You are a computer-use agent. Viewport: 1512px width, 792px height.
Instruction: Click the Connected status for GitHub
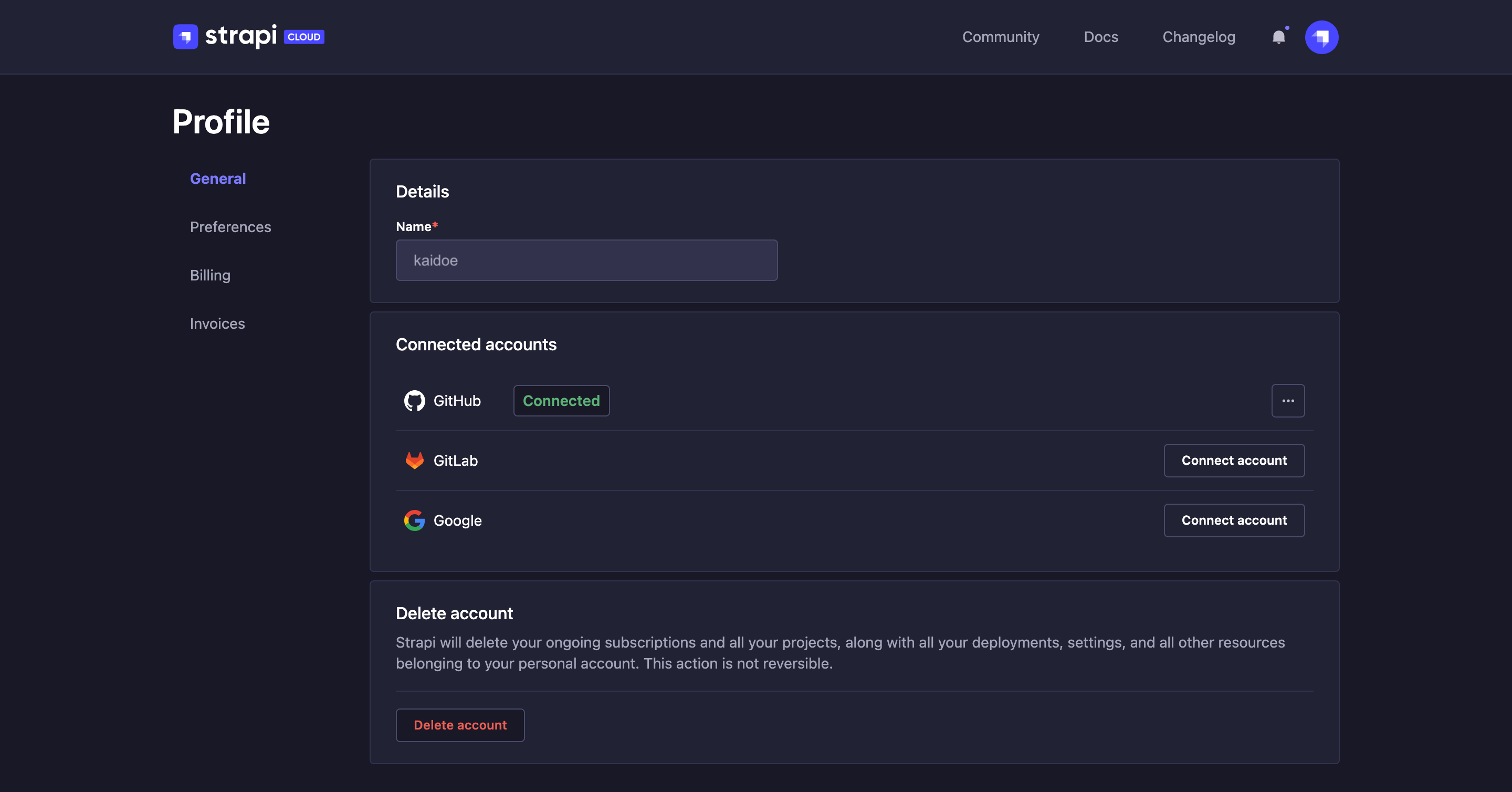pyautogui.click(x=561, y=400)
